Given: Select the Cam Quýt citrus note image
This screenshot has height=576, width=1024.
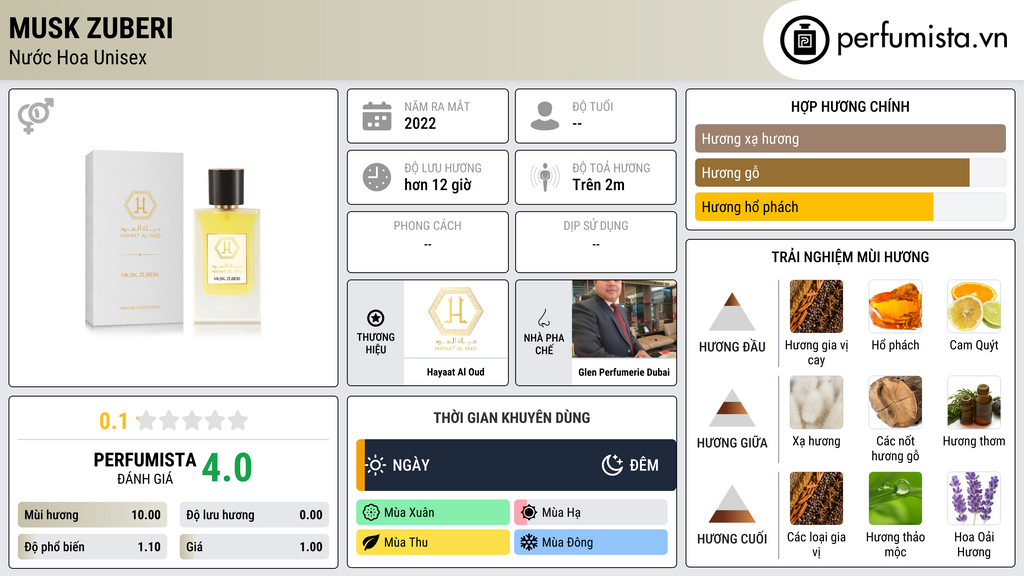Looking at the screenshot, I should [x=974, y=307].
